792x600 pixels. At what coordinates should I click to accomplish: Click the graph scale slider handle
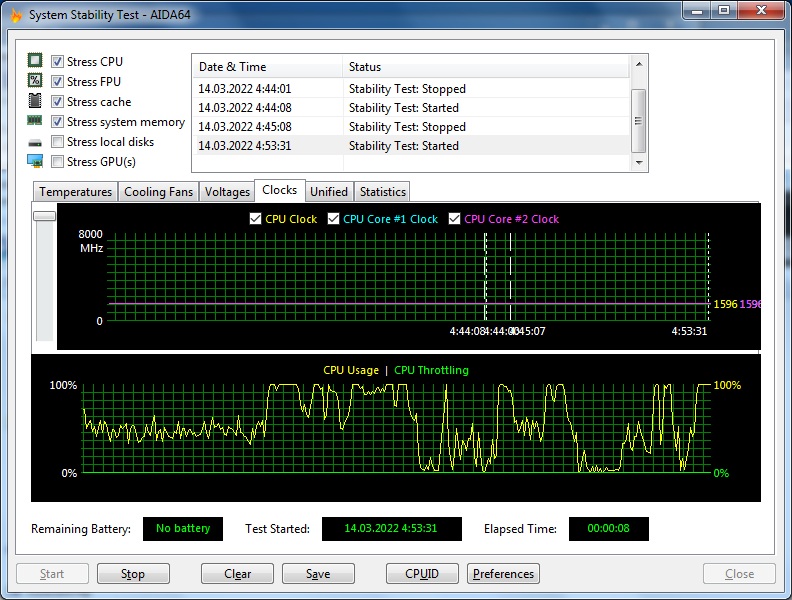pyautogui.click(x=44, y=216)
